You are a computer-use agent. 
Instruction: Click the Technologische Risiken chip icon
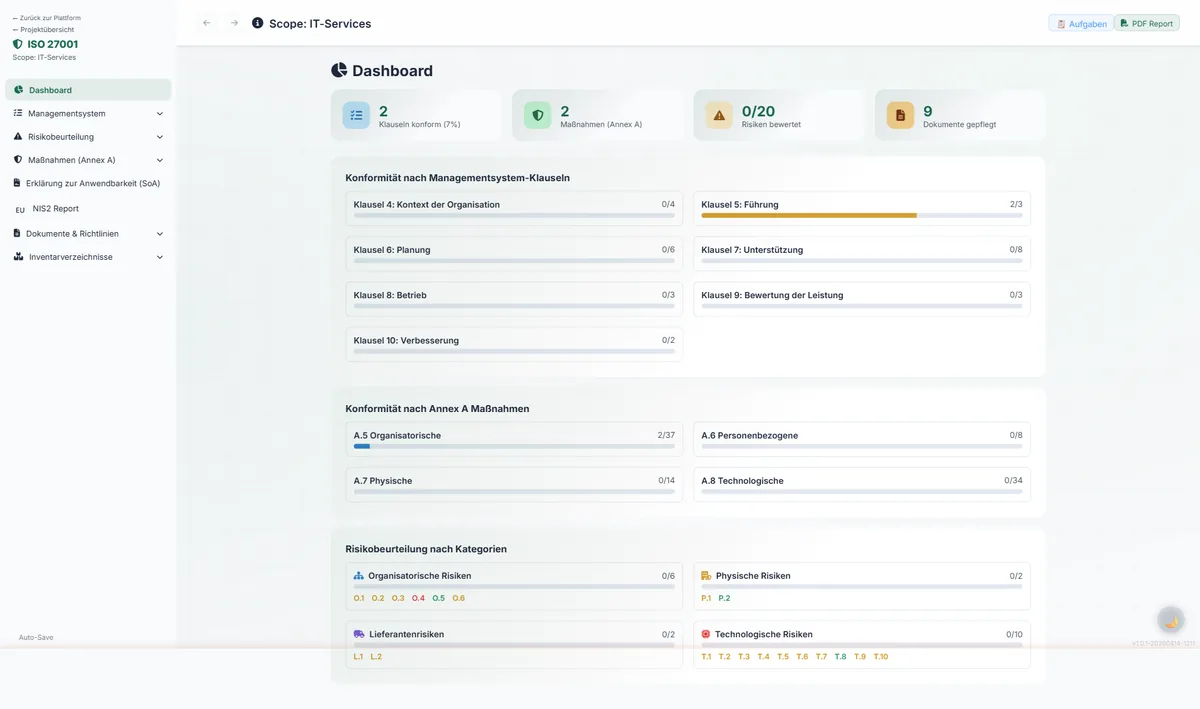pos(706,634)
